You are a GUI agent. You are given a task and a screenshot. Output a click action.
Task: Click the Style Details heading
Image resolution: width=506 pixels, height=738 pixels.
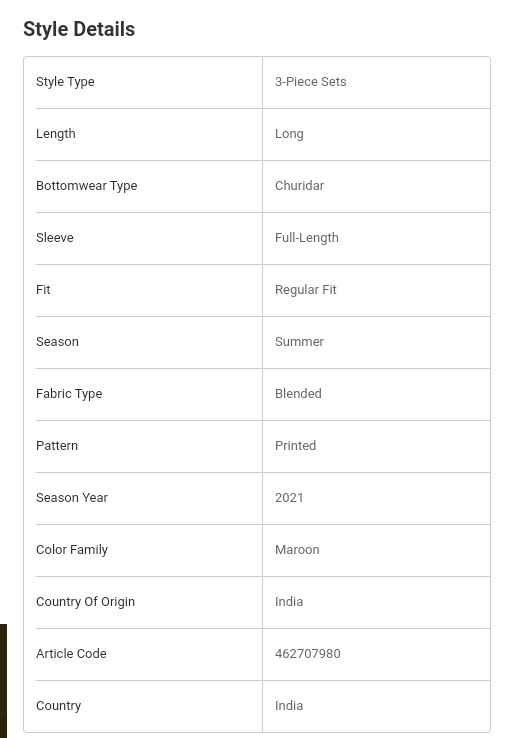79,29
